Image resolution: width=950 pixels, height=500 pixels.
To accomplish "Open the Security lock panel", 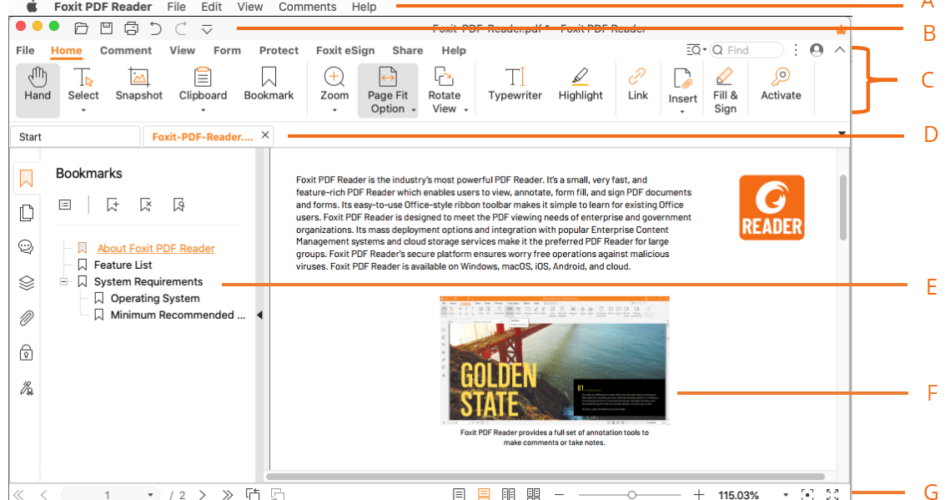I will click(26, 353).
